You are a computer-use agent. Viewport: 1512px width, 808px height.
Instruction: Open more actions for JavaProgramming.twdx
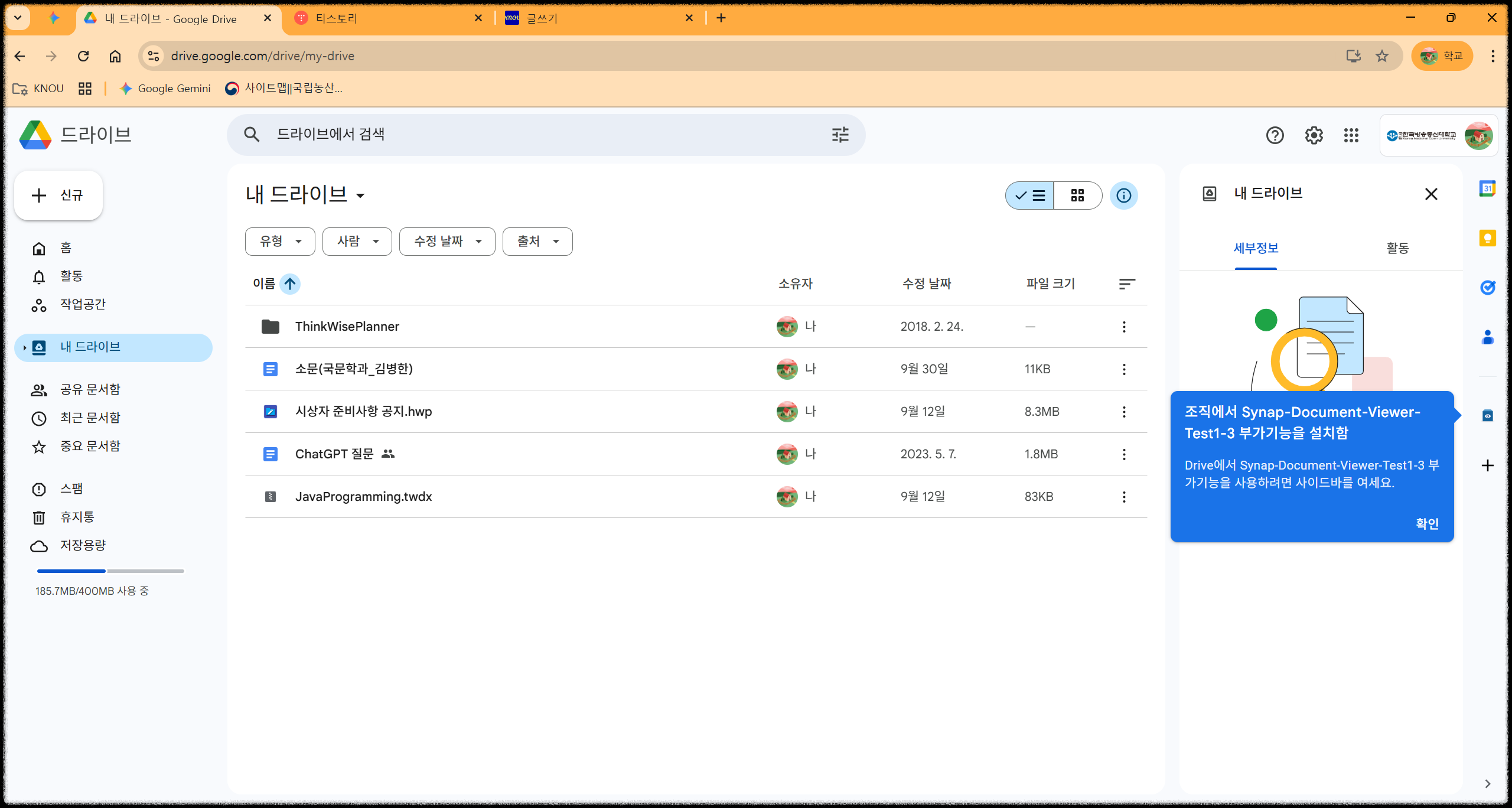1124,497
